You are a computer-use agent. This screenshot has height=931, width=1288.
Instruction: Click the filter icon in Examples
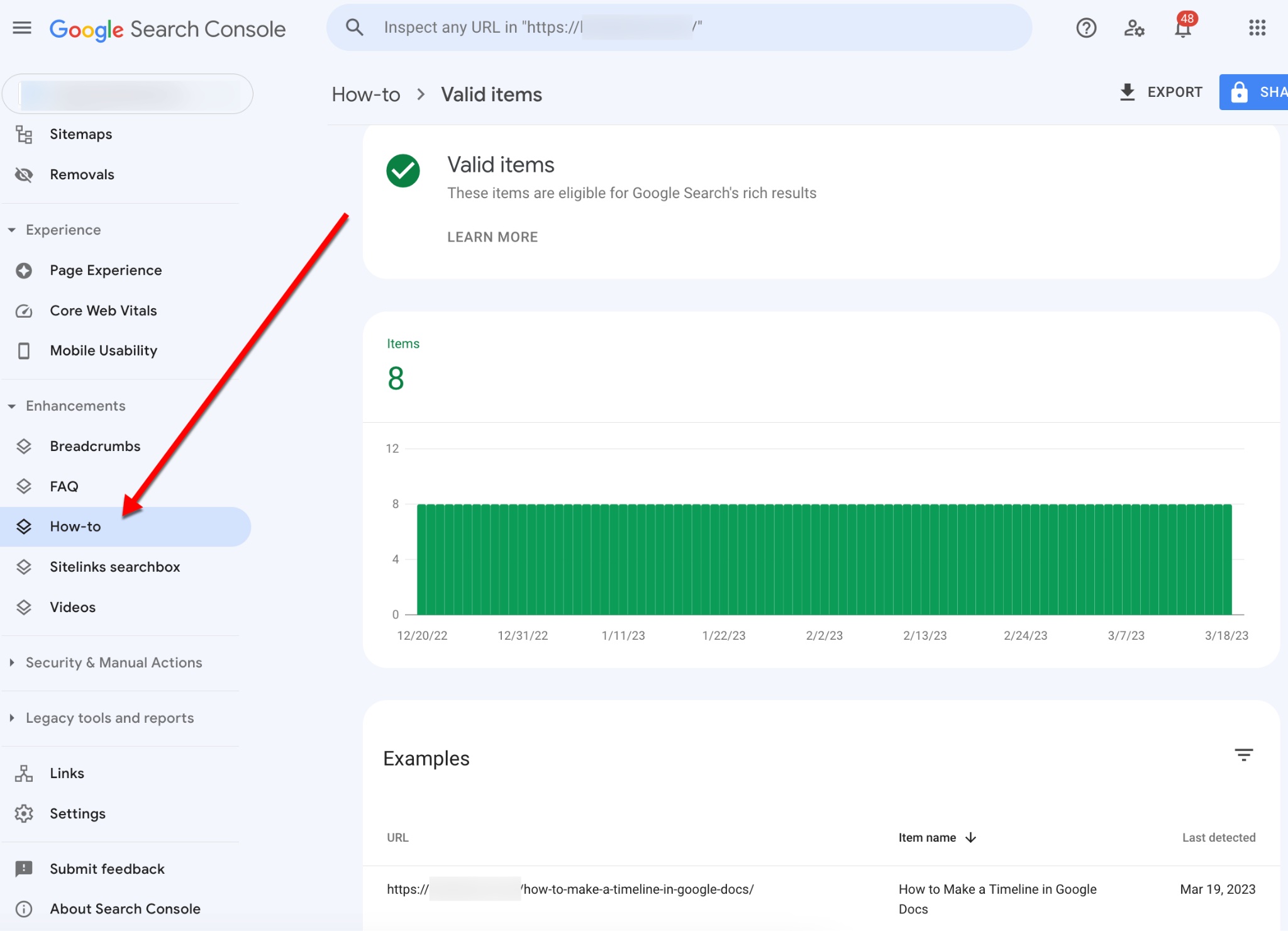point(1243,755)
